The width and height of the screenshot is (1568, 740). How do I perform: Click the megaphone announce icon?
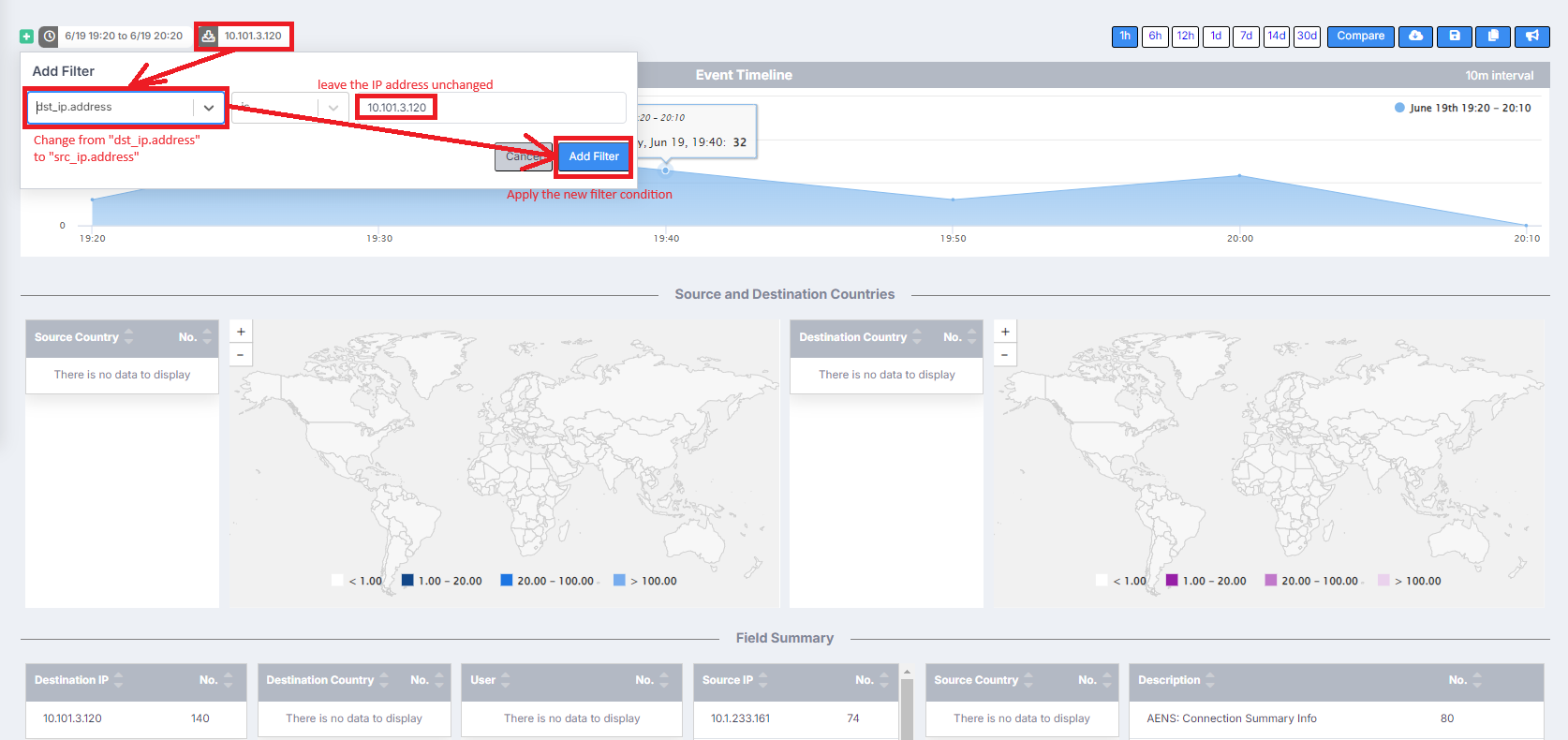(1532, 37)
